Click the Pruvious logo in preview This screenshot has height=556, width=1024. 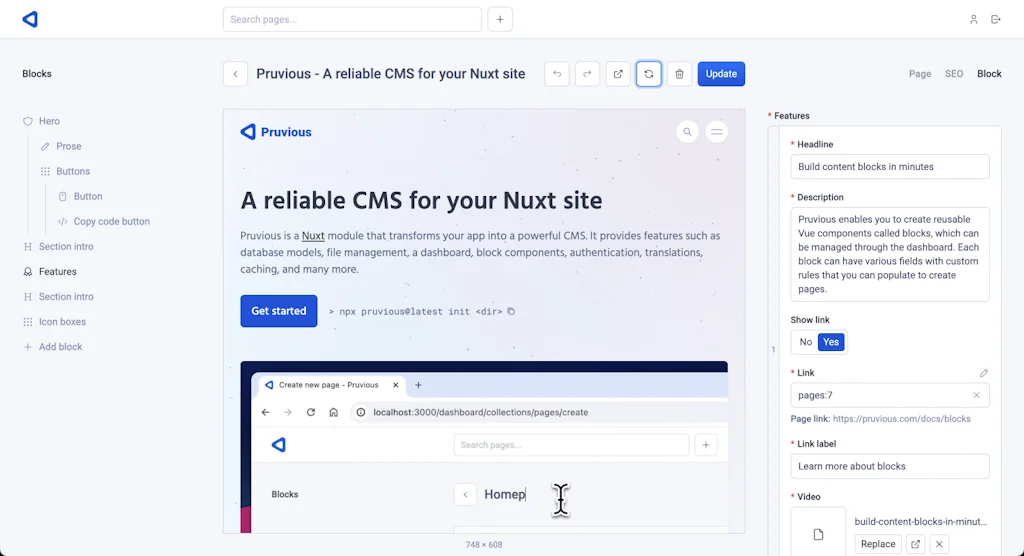click(276, 132)
